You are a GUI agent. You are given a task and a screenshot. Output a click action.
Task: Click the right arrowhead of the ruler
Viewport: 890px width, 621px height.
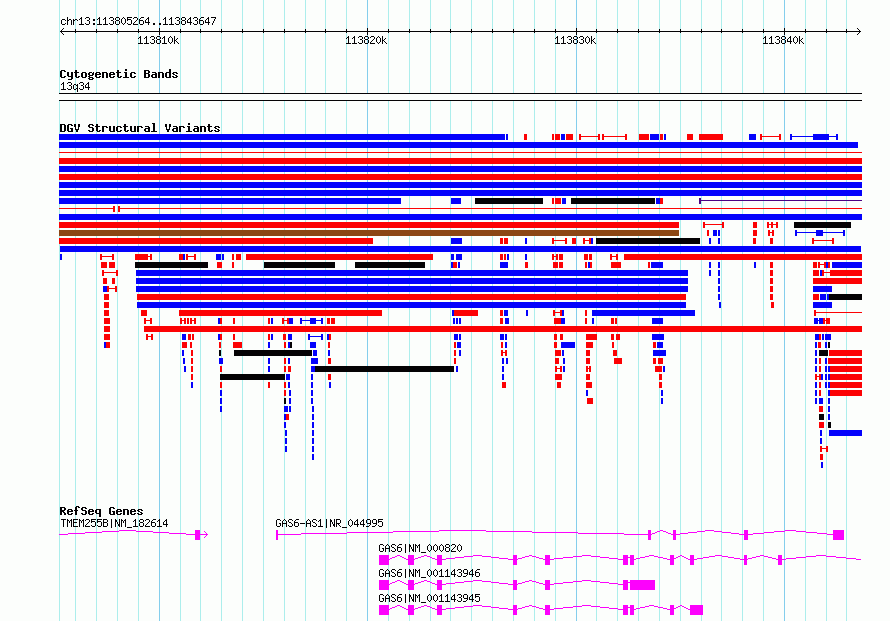[x=858, y=32]
